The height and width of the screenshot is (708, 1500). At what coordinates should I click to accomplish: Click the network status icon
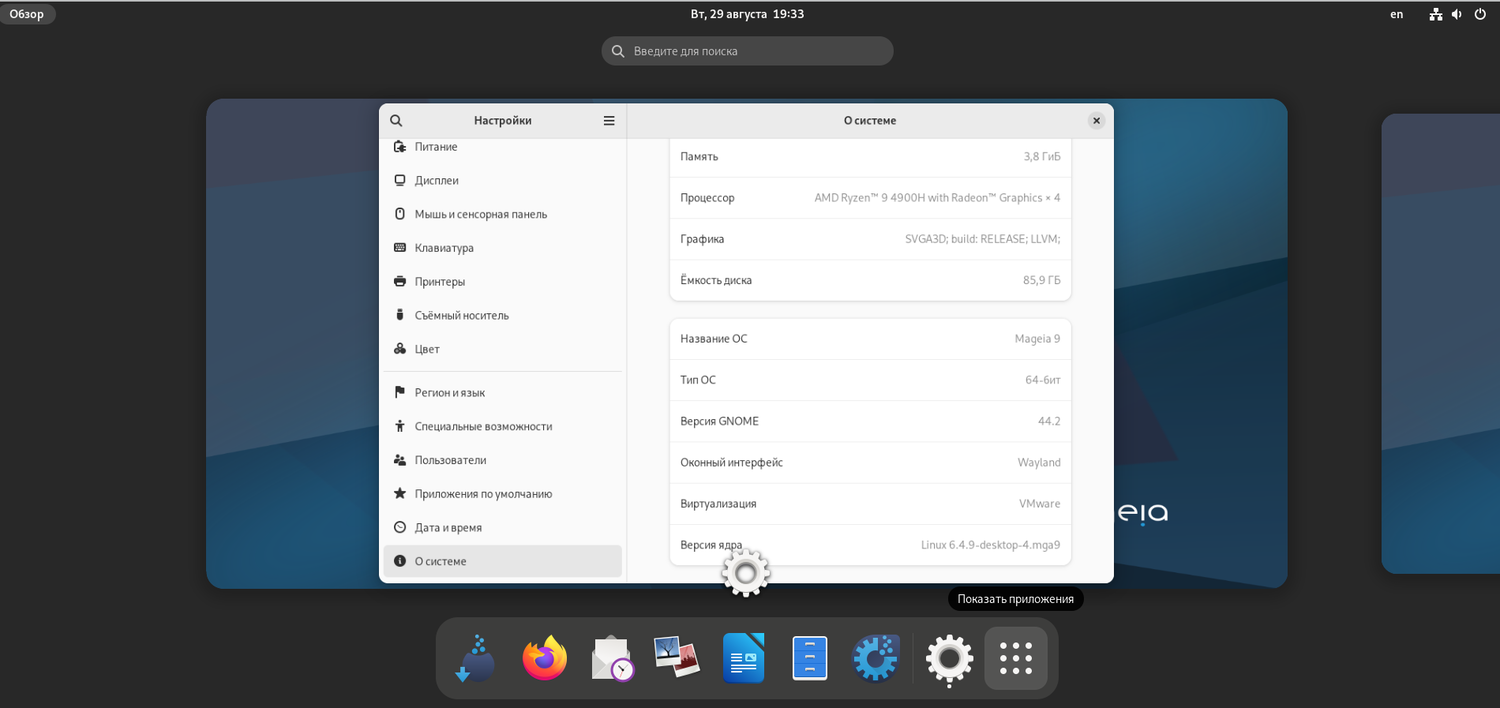tap(1436, 14)
